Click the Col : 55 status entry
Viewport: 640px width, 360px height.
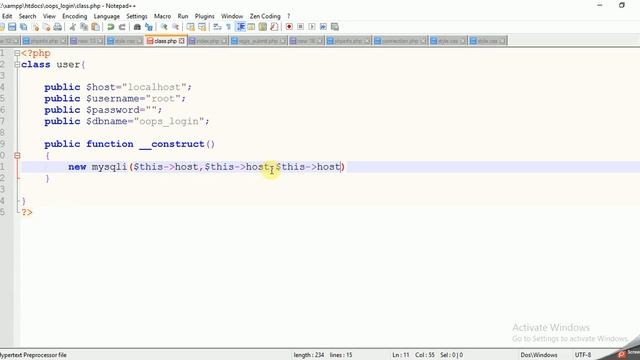(424, 355)
